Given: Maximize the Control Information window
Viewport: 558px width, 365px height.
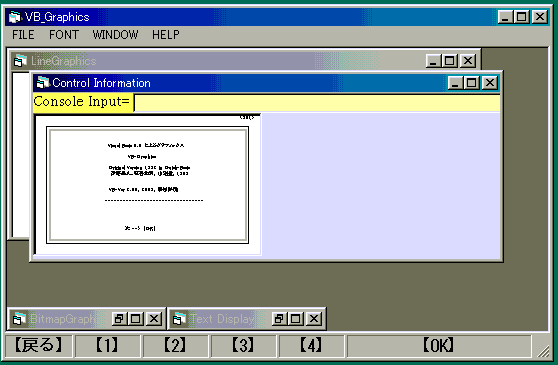Looking at the screenshot, I should pyautogui.click(x=472, y=83).
